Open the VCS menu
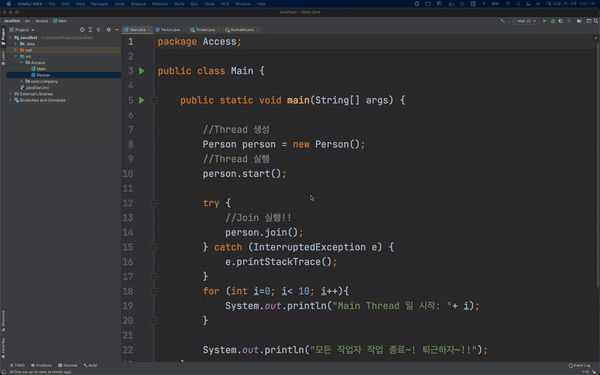Screen dimensions: 600x375 click(225, 4)
